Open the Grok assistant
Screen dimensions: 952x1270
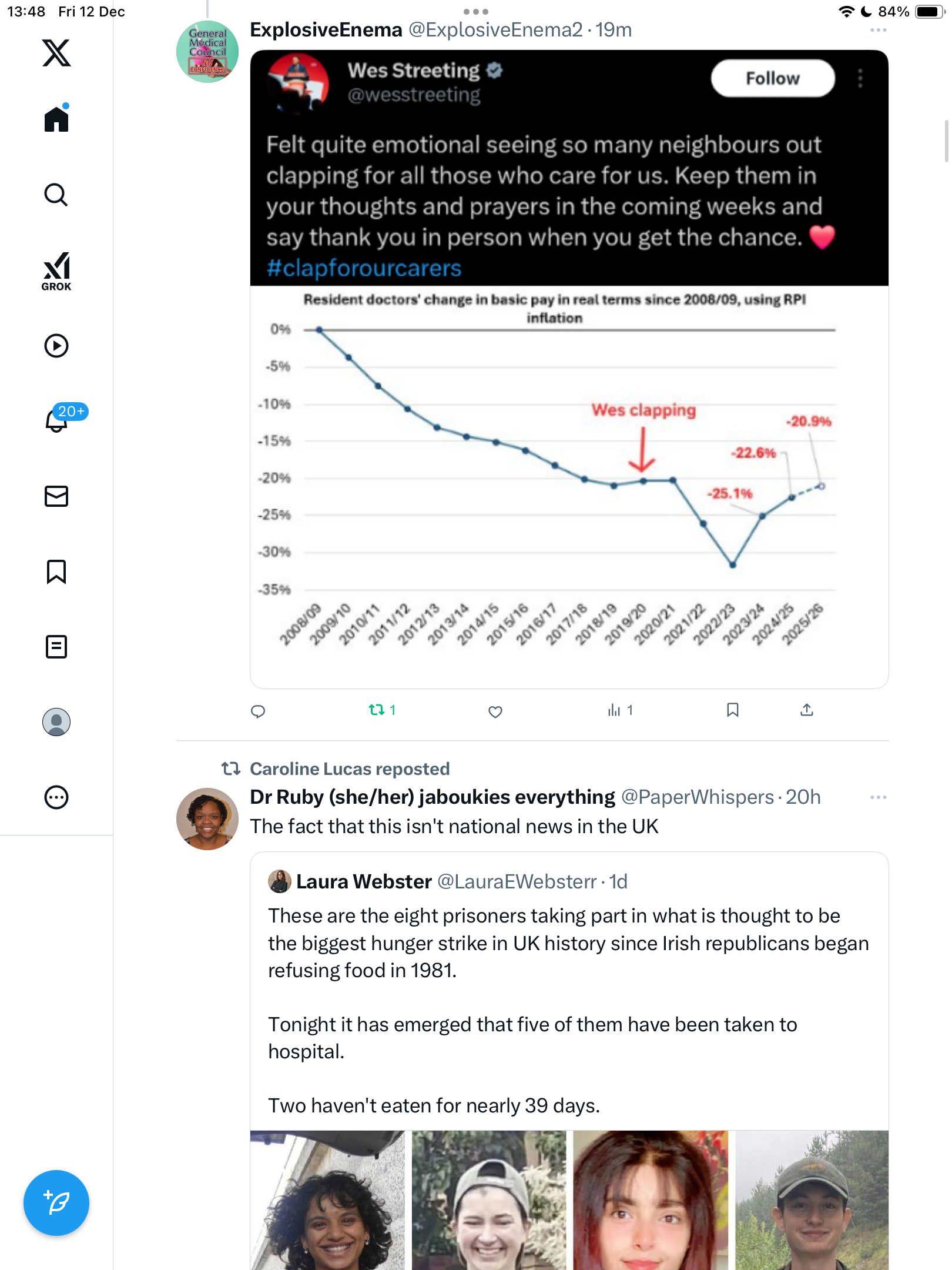[x=56, y=271]
